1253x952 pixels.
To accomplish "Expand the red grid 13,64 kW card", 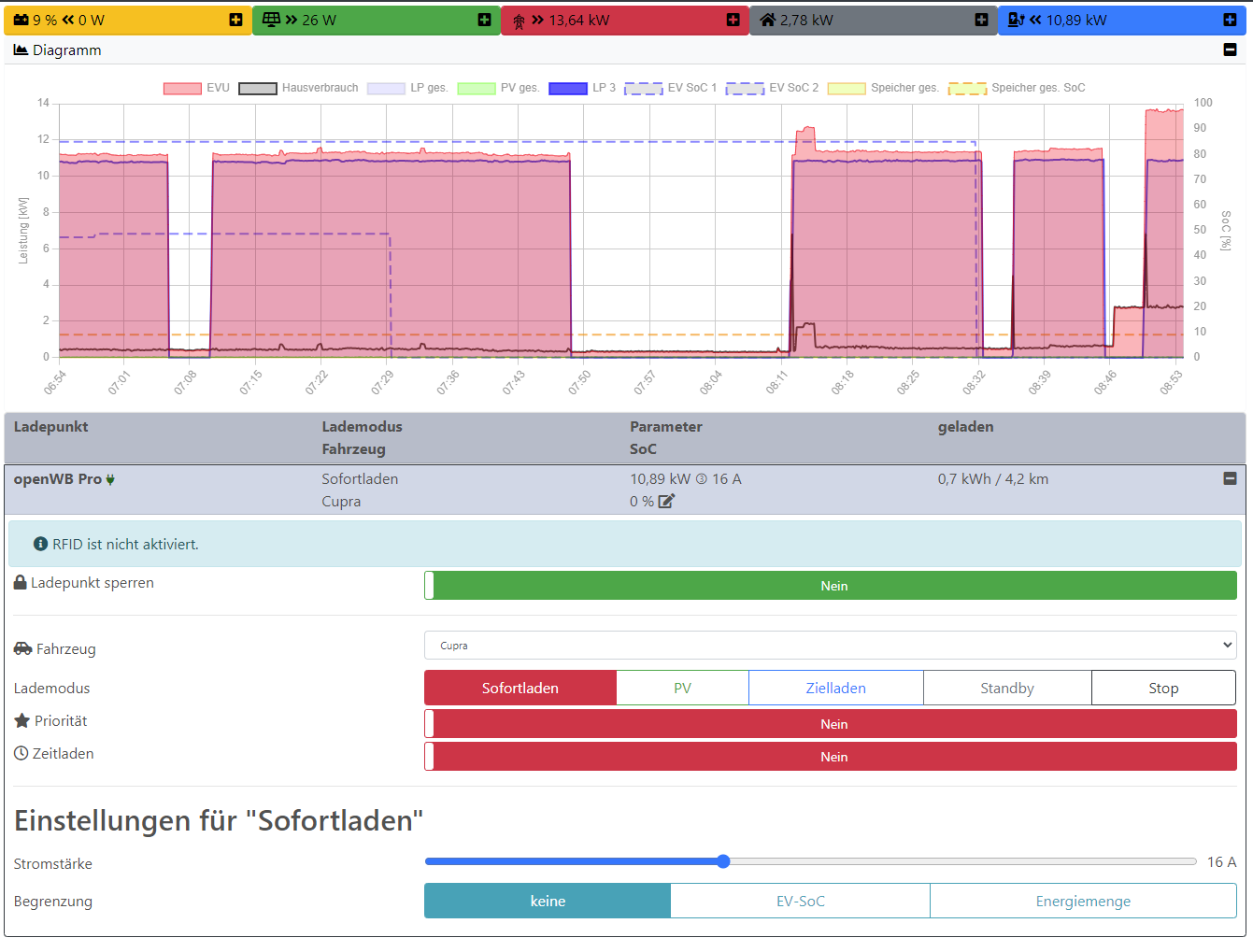I will coord(733,20).
